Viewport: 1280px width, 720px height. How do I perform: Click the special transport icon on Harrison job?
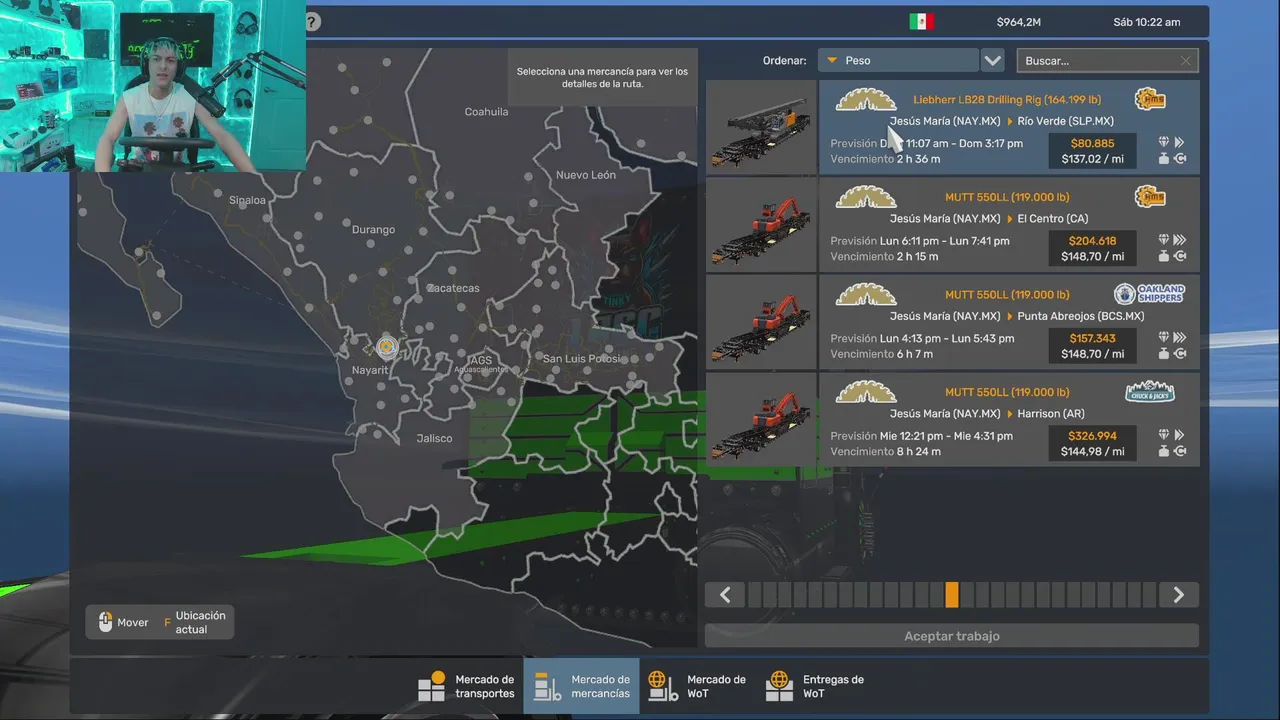1180,451
